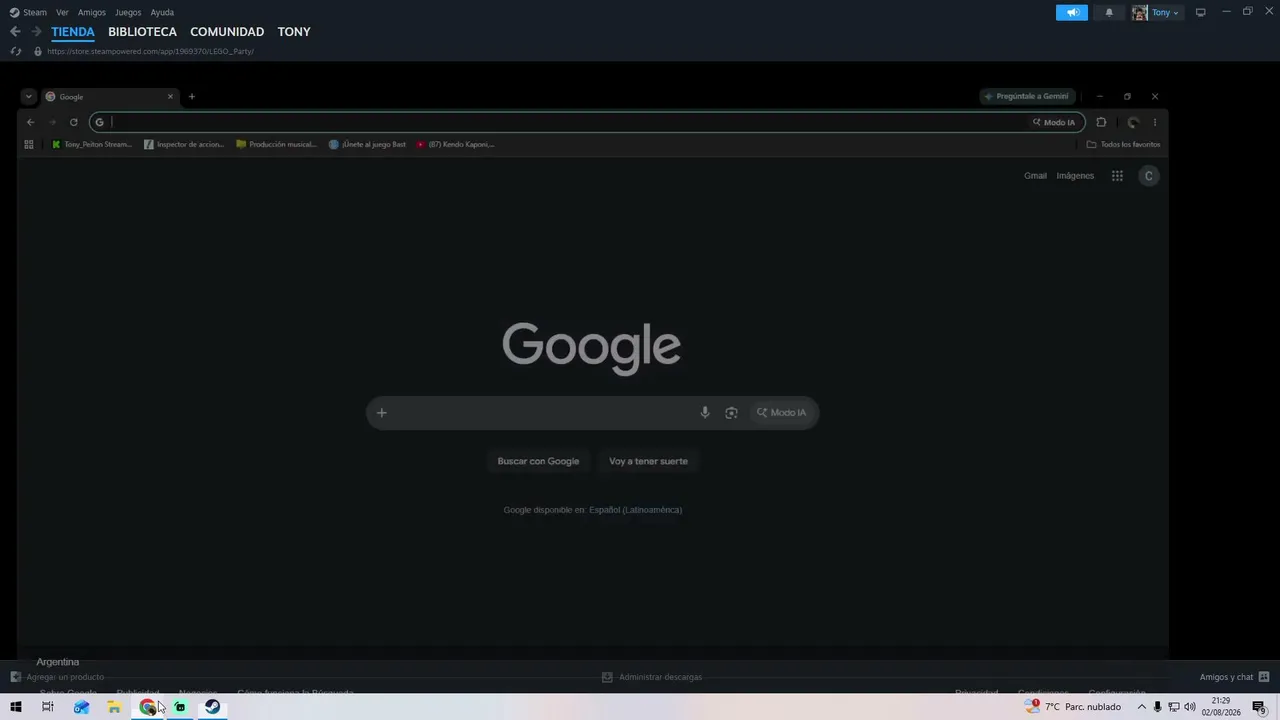This screenshot has width=1280, height=720.
Task: Reload the Steam store page
Action: (x=16, y=51)
